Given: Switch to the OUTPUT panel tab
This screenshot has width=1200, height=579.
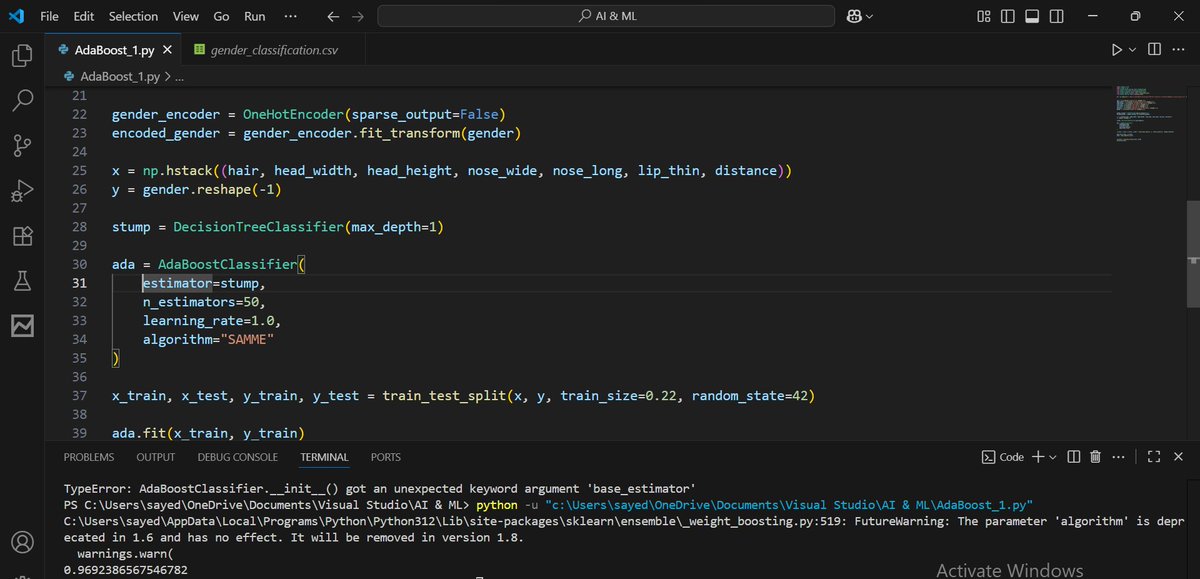Looking at the screenshot, I should pos(156,457).
